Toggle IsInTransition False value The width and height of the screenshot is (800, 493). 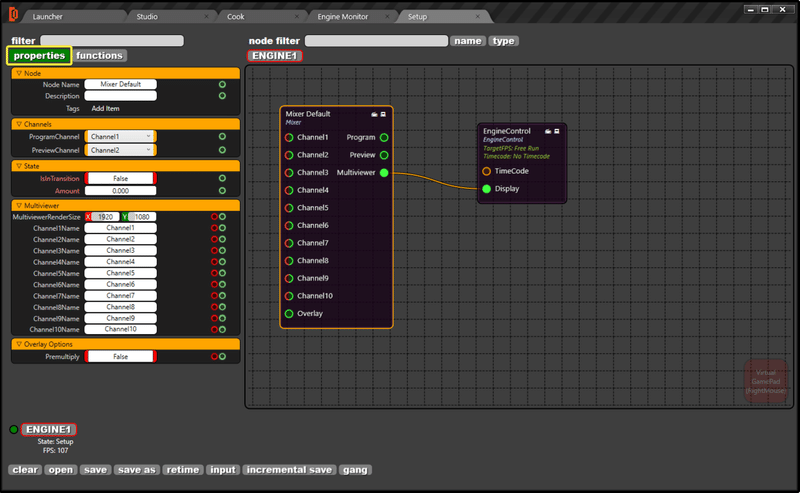(x=120, y=178)
